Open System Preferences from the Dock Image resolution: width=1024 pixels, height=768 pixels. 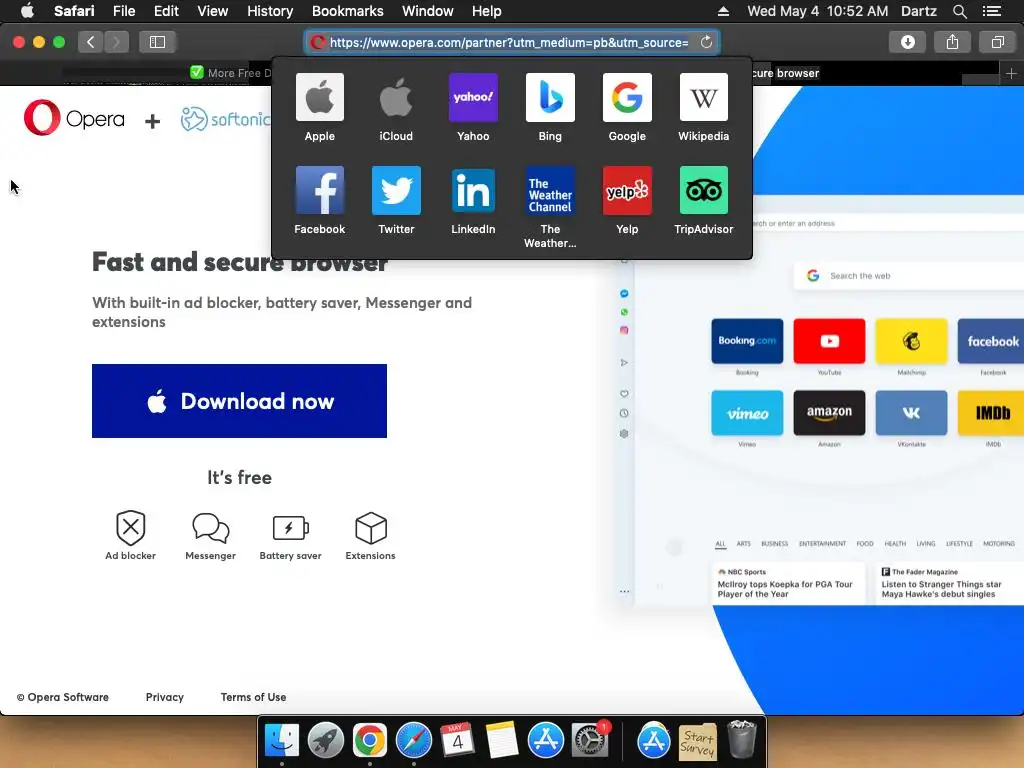pos(590,740)
